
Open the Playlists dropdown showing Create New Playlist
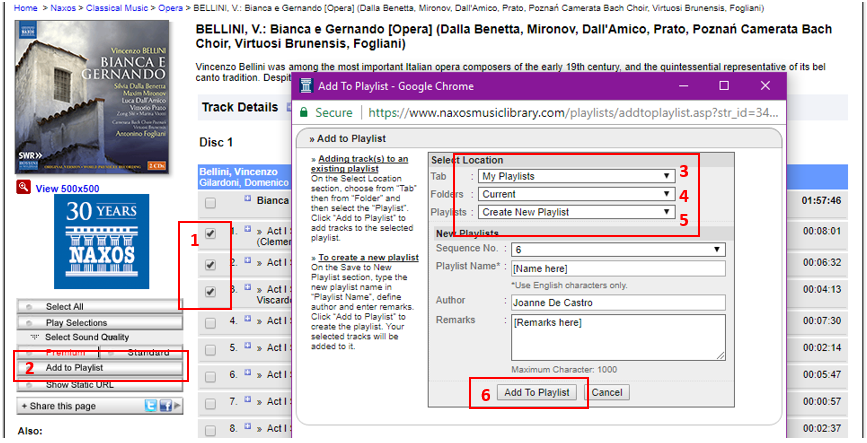coord(576,212)
